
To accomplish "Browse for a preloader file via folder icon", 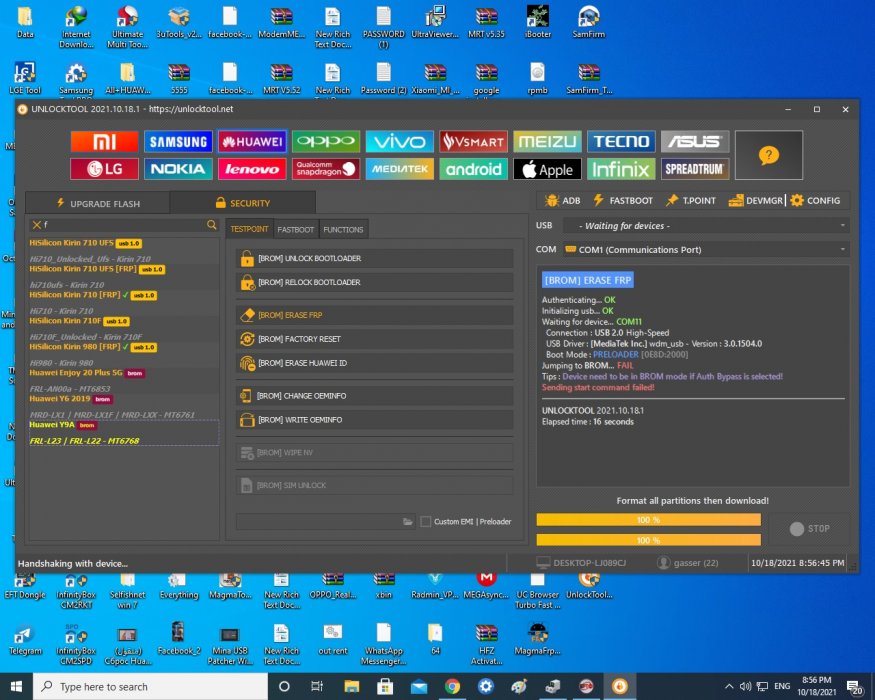I will tap(408, 521).
